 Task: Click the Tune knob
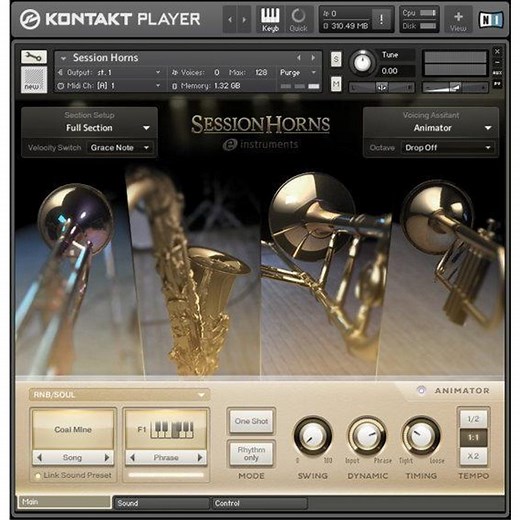362,63
